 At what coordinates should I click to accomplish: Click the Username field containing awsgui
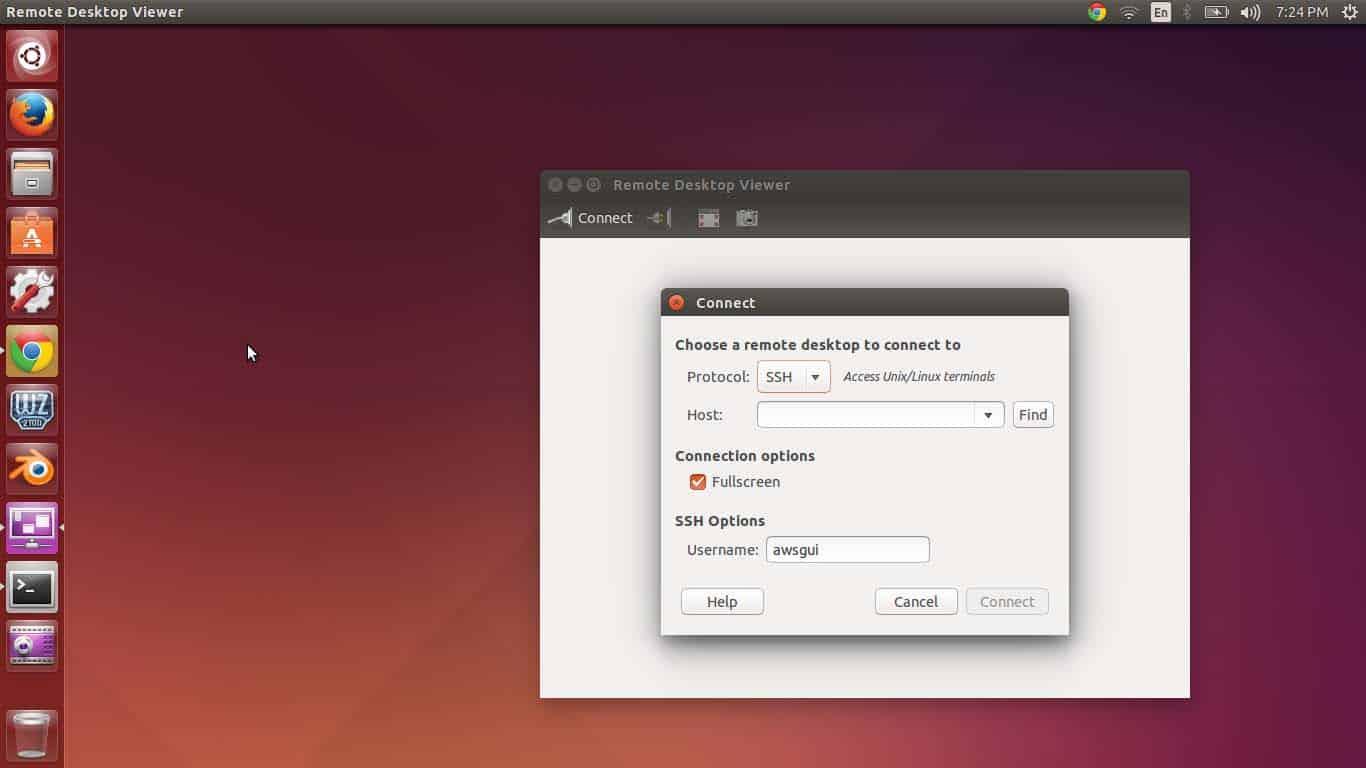tap(848, 550)
